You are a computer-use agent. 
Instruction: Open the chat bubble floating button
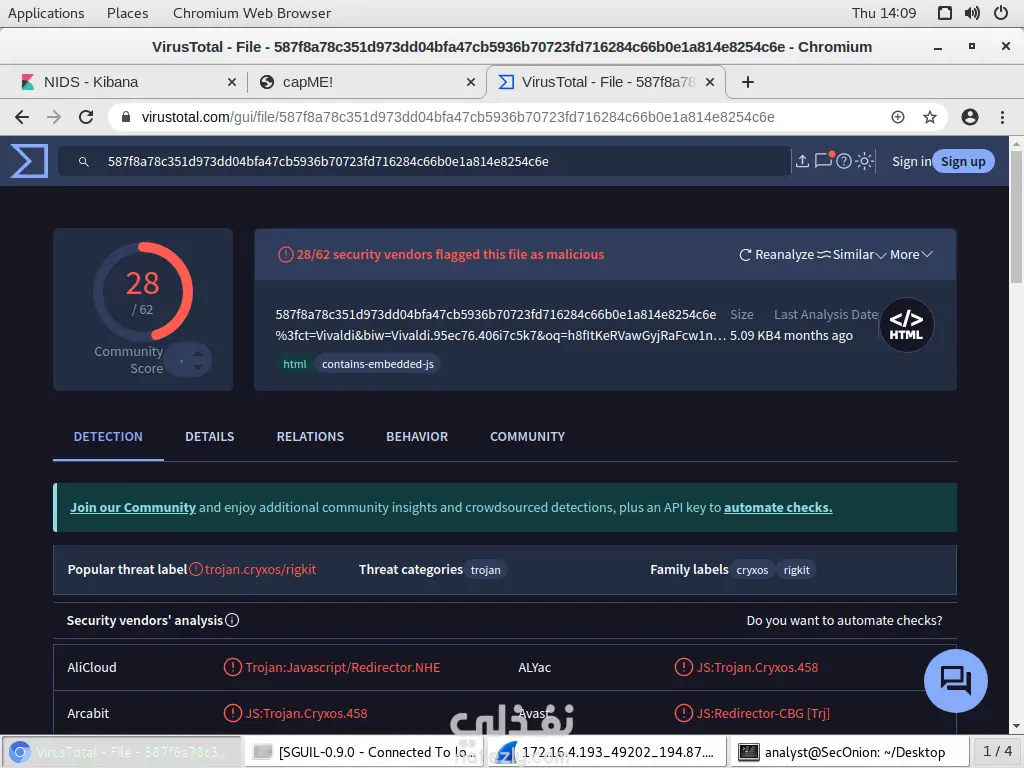point(955,680)
